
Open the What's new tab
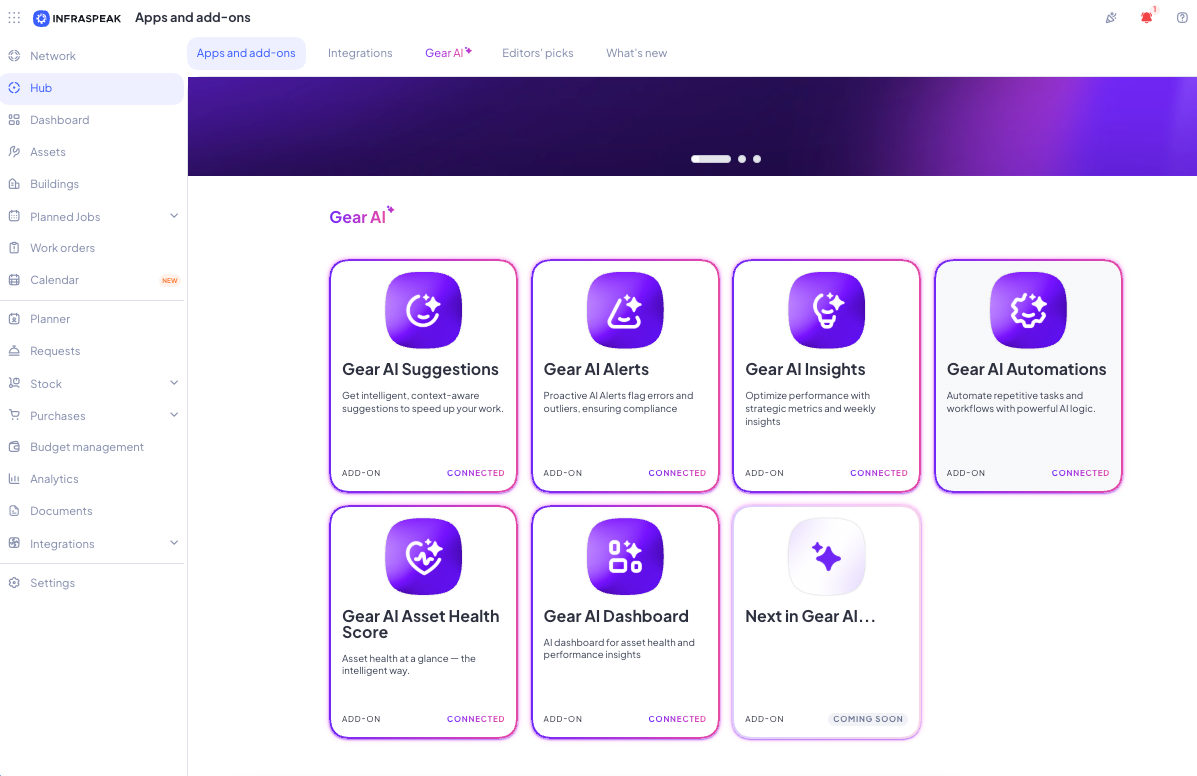(637, 53)
